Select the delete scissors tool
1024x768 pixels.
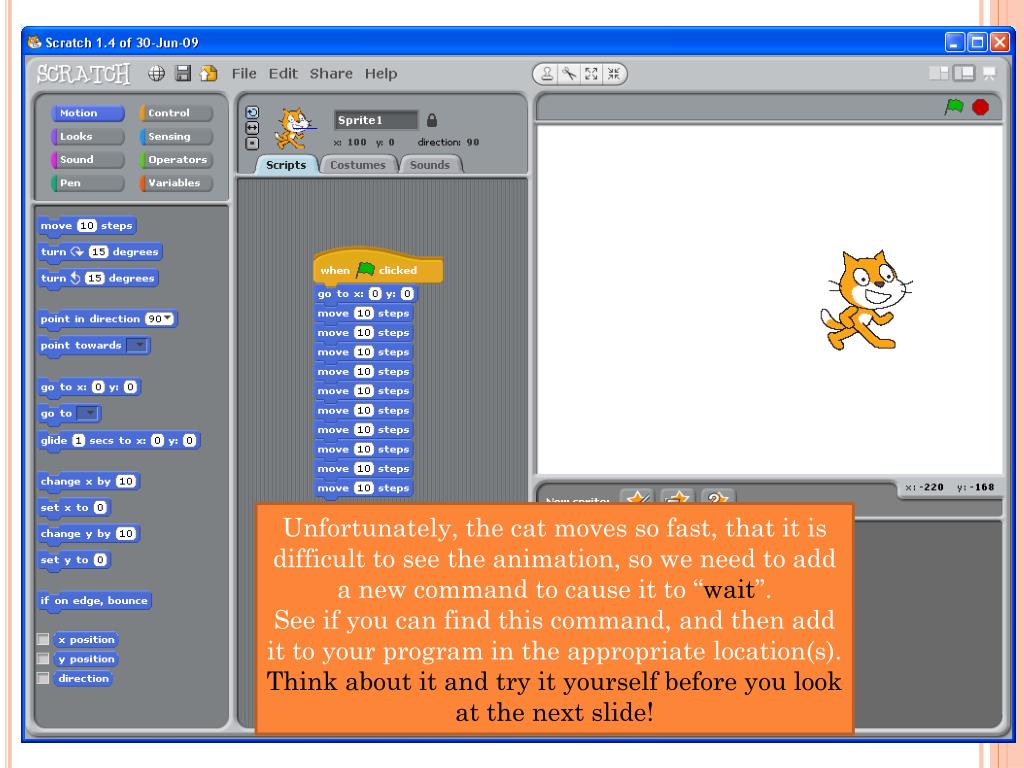(x=569, y=74)
